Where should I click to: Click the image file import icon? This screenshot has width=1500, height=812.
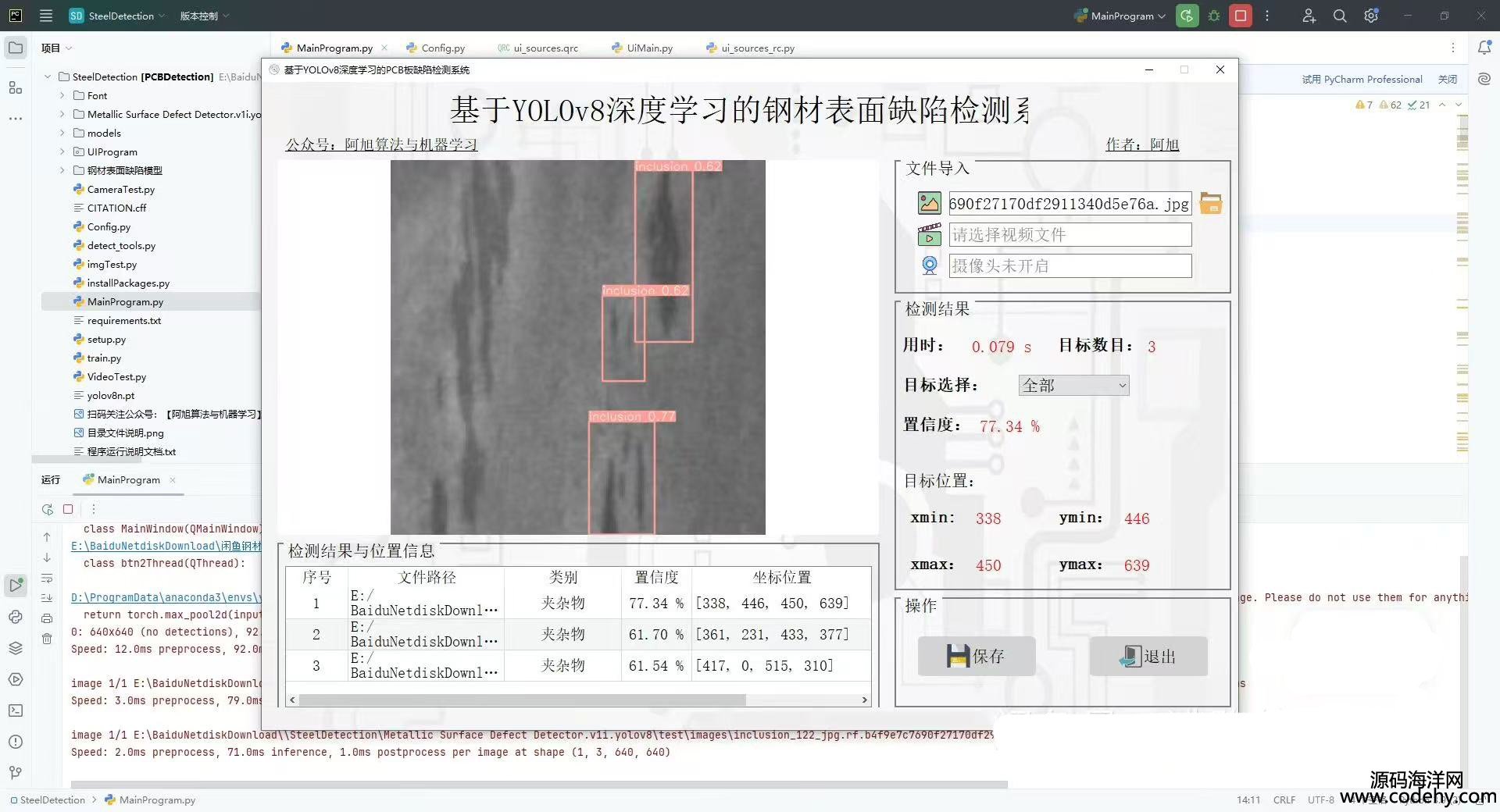pos(929,204)
